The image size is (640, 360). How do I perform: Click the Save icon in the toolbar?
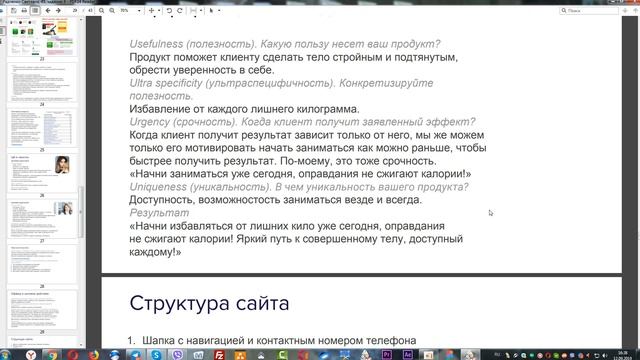pyautogui.click(x=14, y=11)
